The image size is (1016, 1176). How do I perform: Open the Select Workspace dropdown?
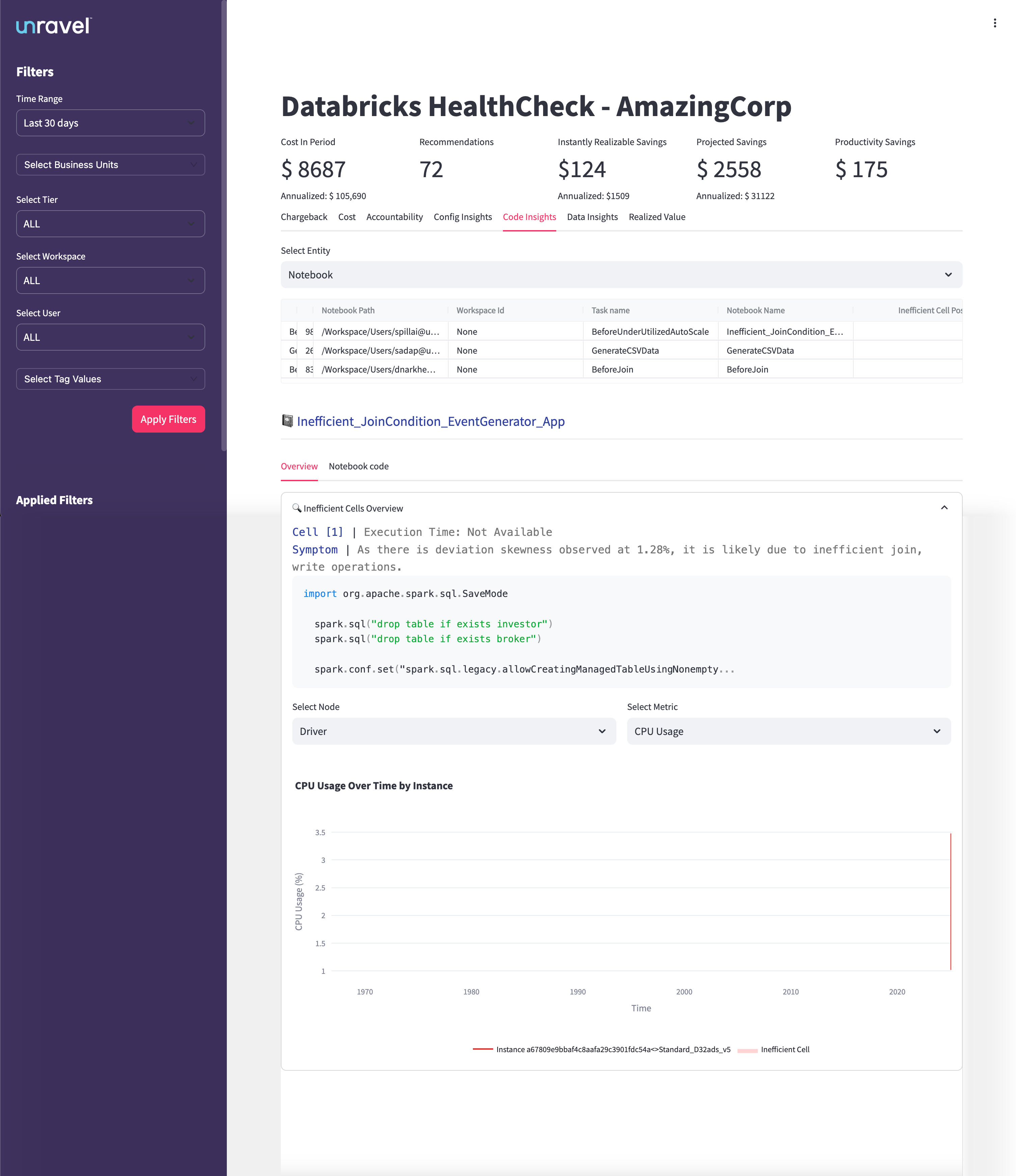pyautogui.click(x=110, y=280)
